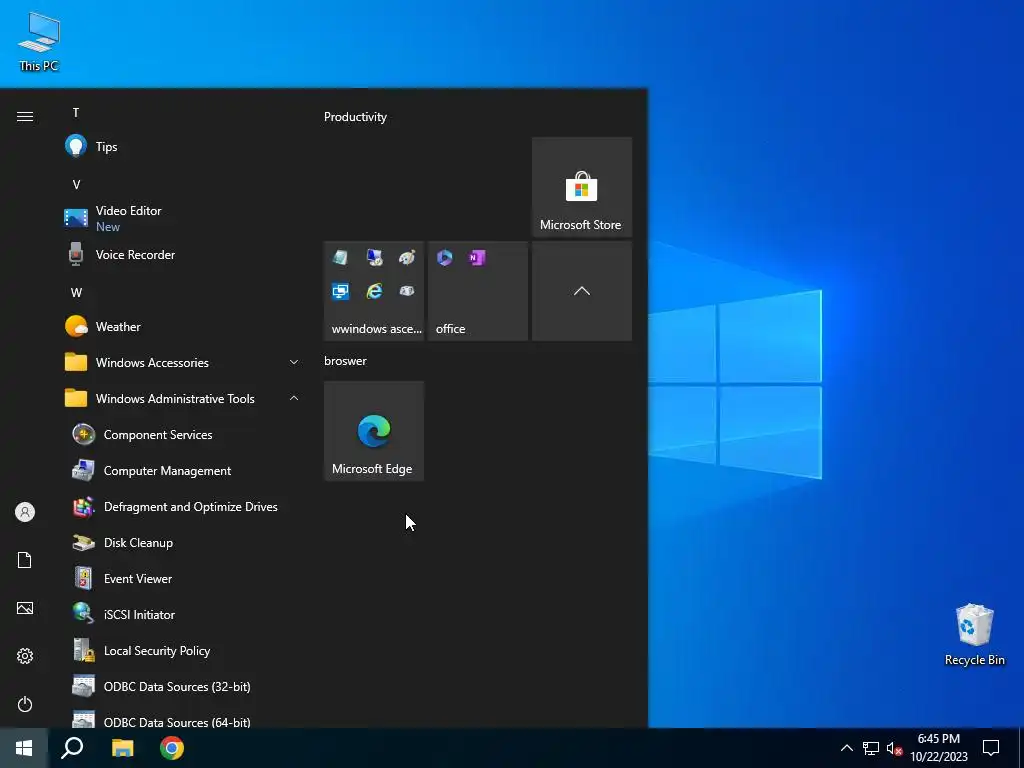Image resolution: width=1024 pixels, height=768 pixels.
Task: Open Weather app
Action: point(182,327)
